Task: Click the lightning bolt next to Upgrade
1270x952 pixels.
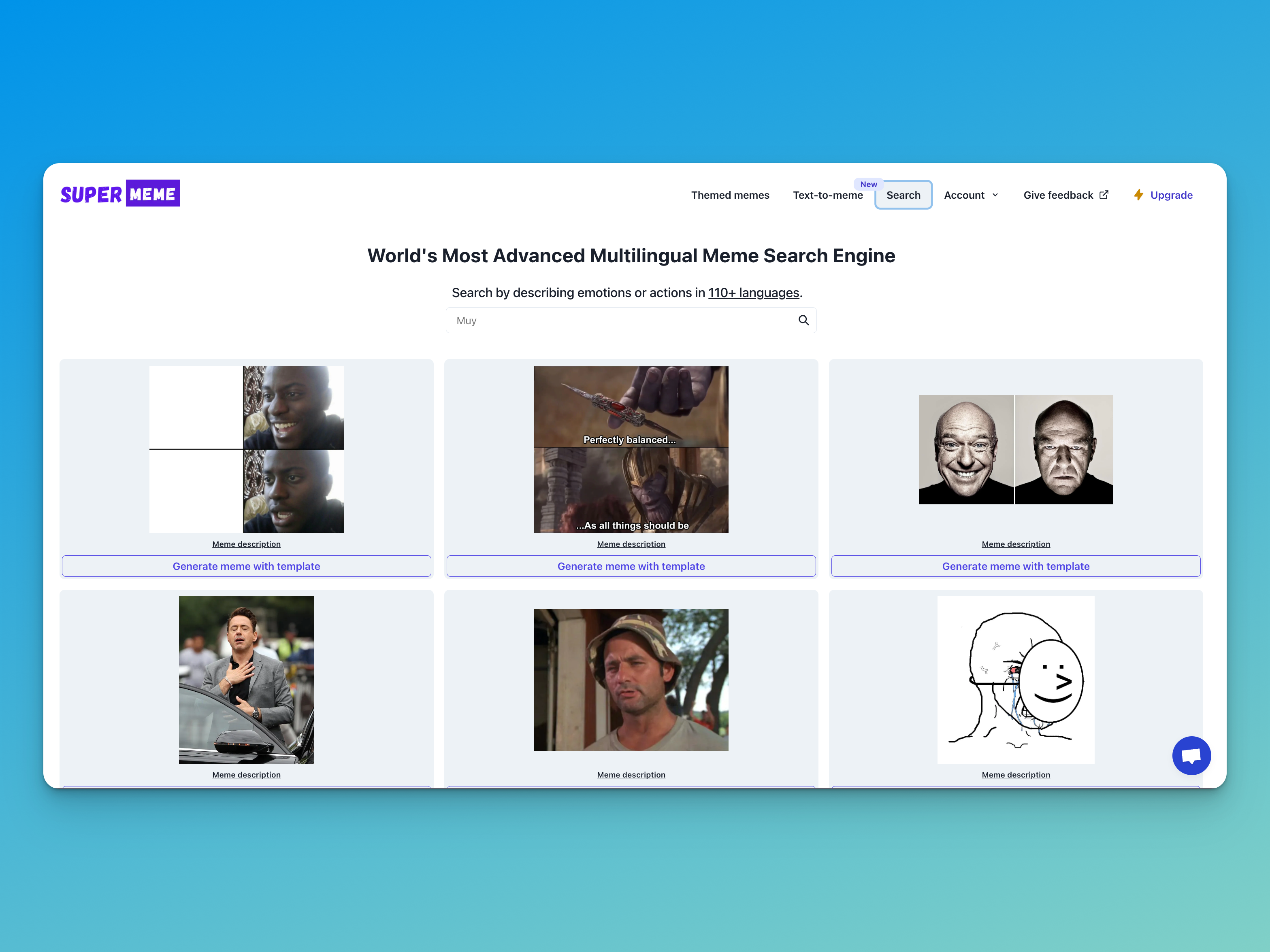Action: (1138, 195)
